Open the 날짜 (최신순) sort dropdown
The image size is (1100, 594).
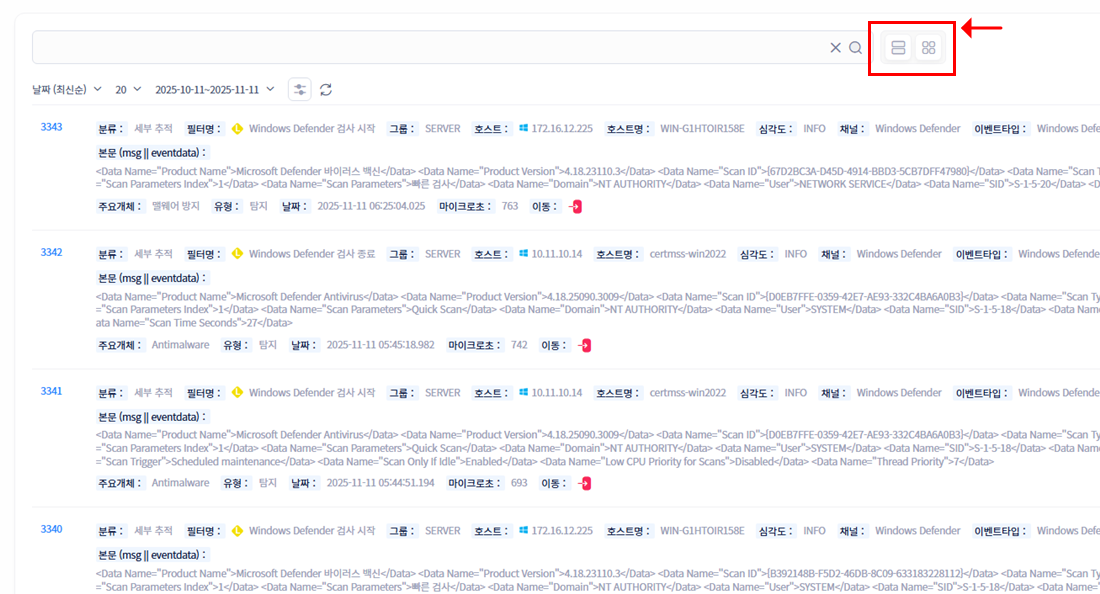click(x=67, y=90)
